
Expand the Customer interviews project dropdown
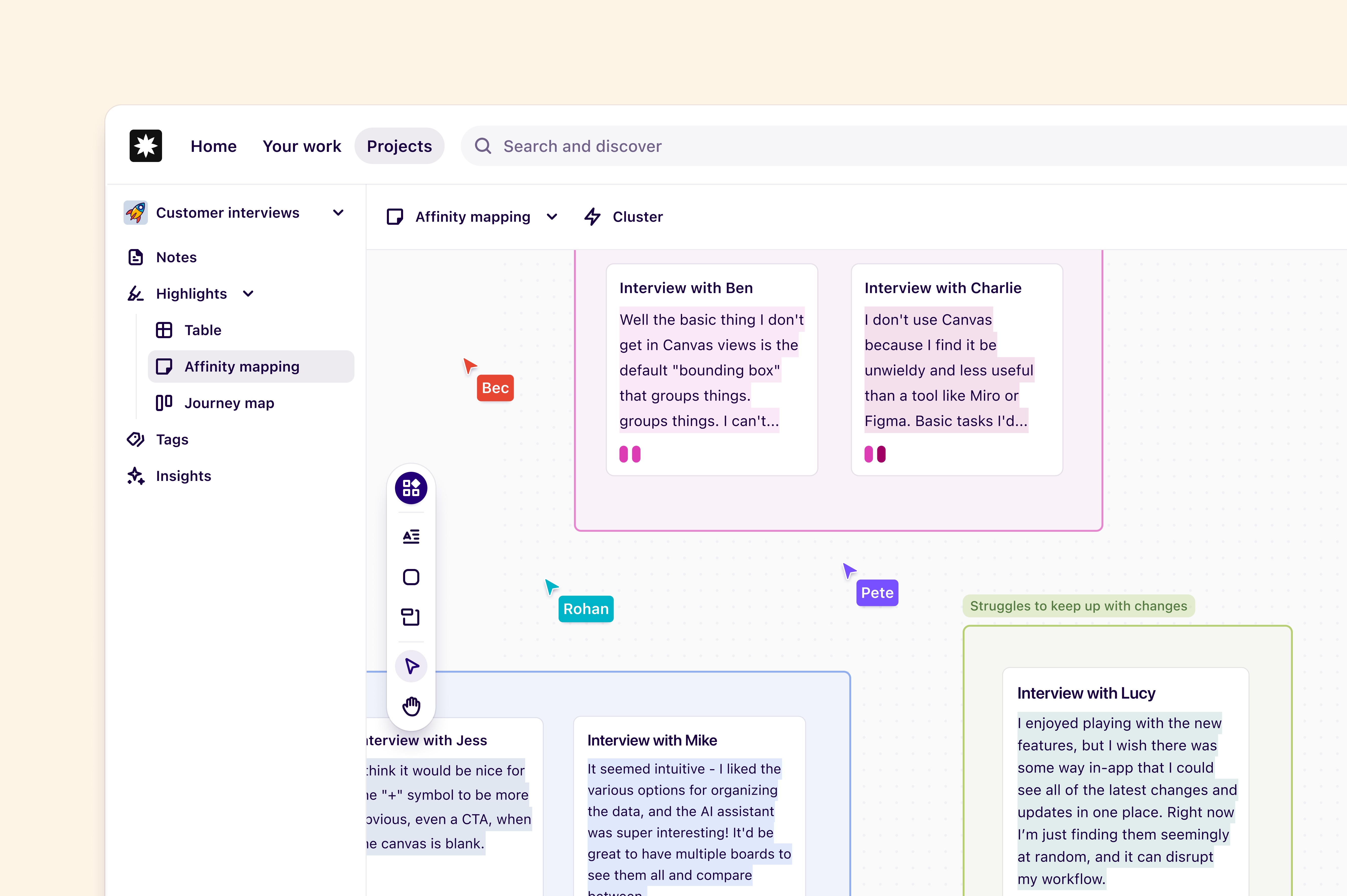point(338,212)
